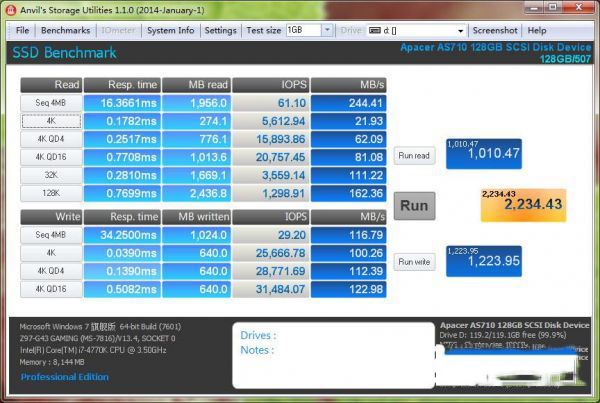Minimize the Anvil's Storage Utilities window
This screenshot has height=403, width=600.
(535, 7)
